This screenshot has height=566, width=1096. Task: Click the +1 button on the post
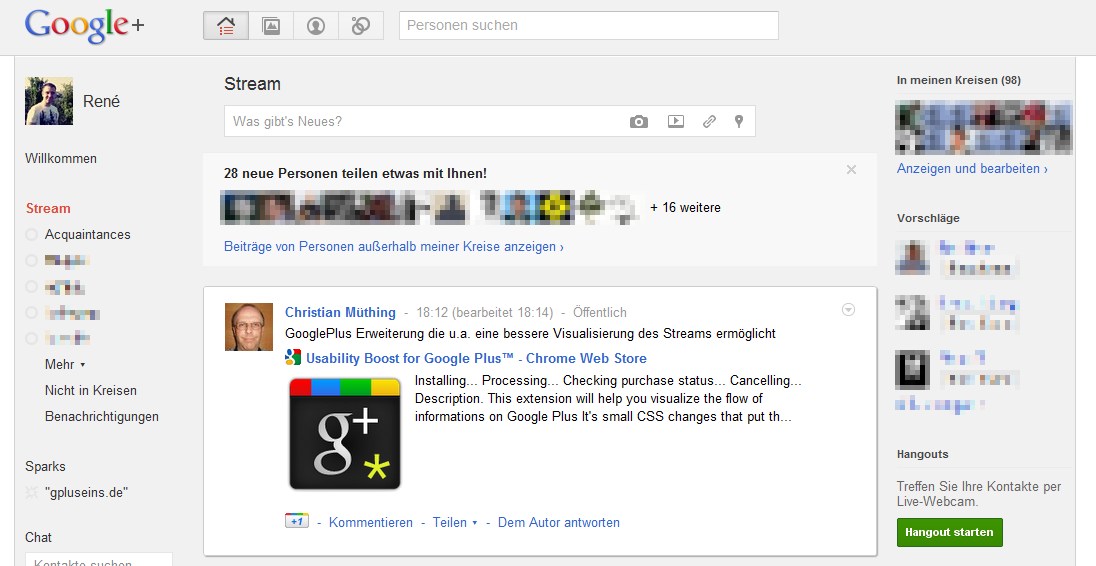(296, 521)
